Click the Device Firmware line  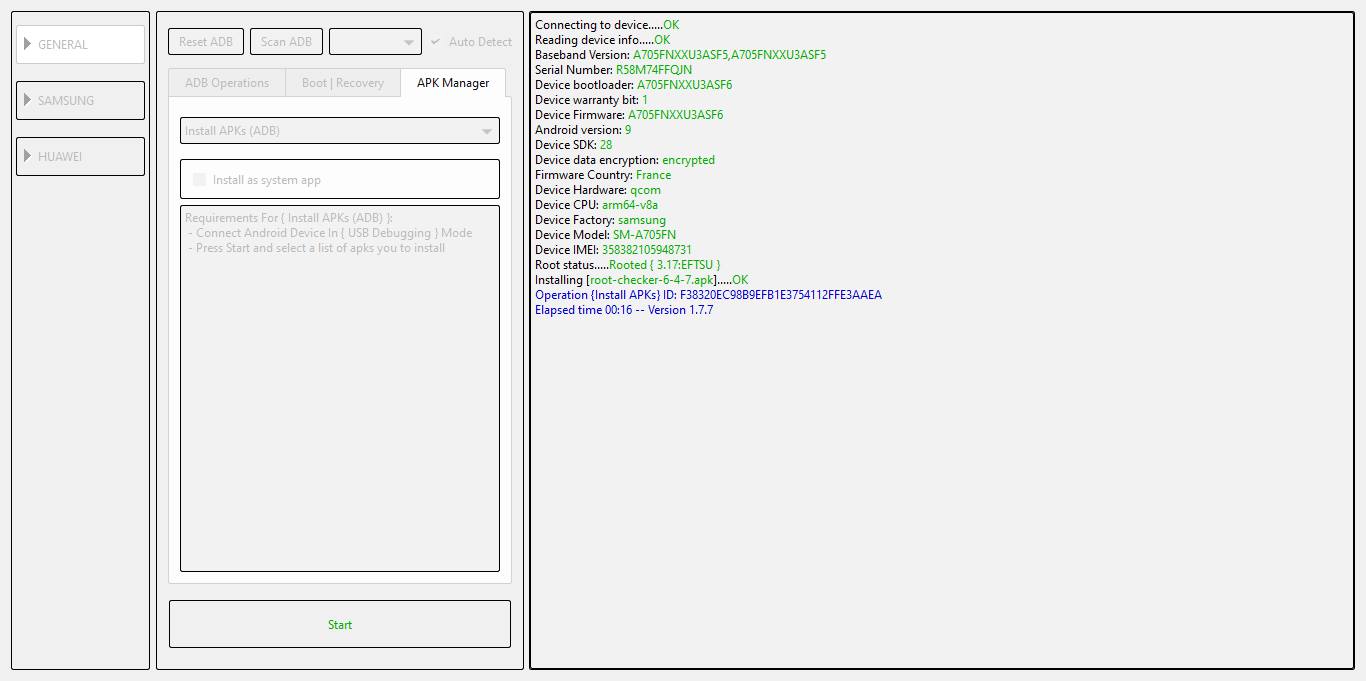[x=629, y=115]
